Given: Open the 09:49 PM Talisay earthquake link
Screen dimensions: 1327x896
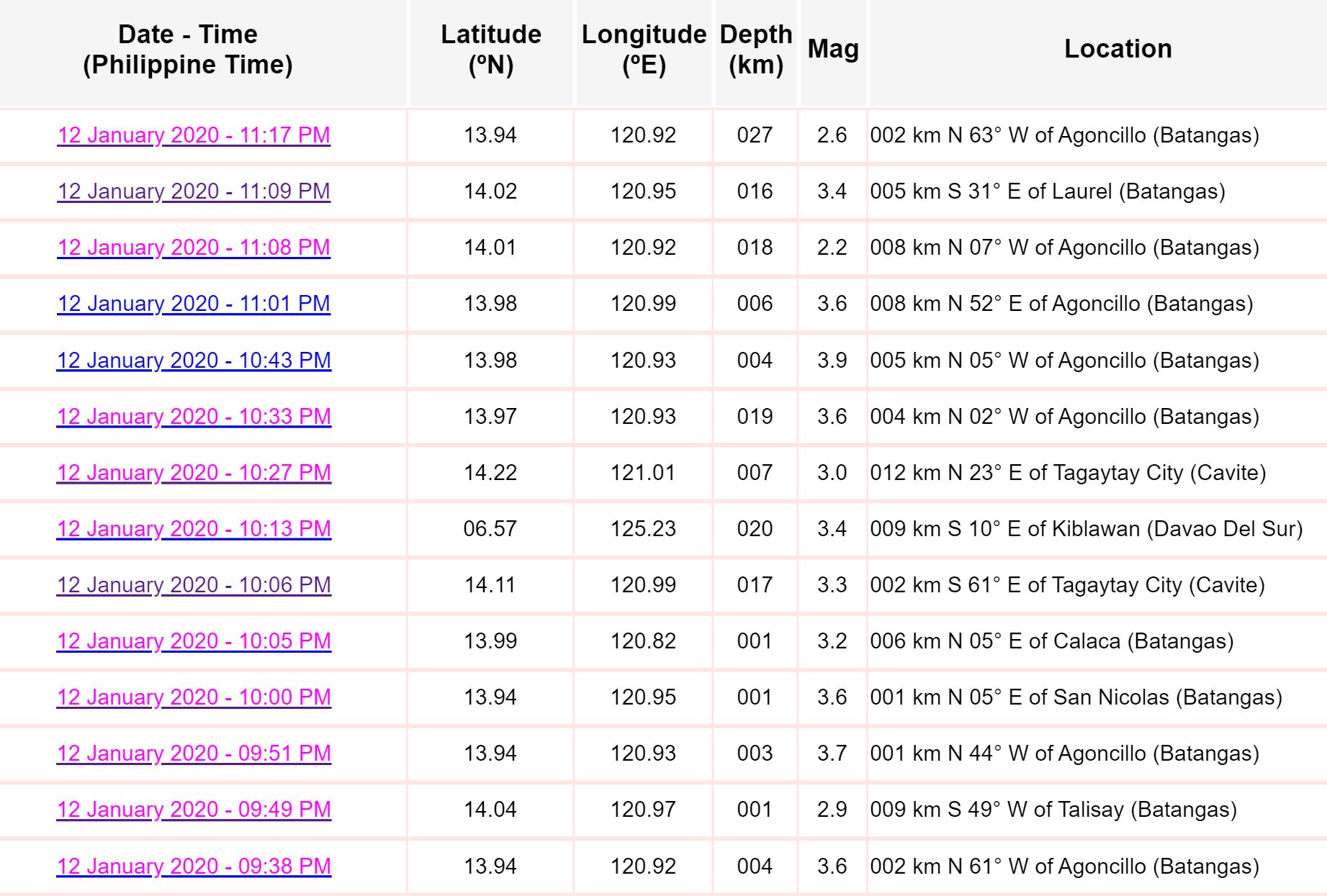Looking at the screenshot, I should [x=194, y=810].
